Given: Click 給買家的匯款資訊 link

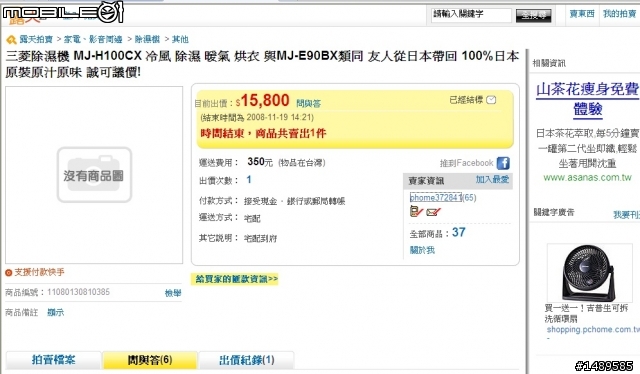Looking at the screenshot, I should 237,279.
